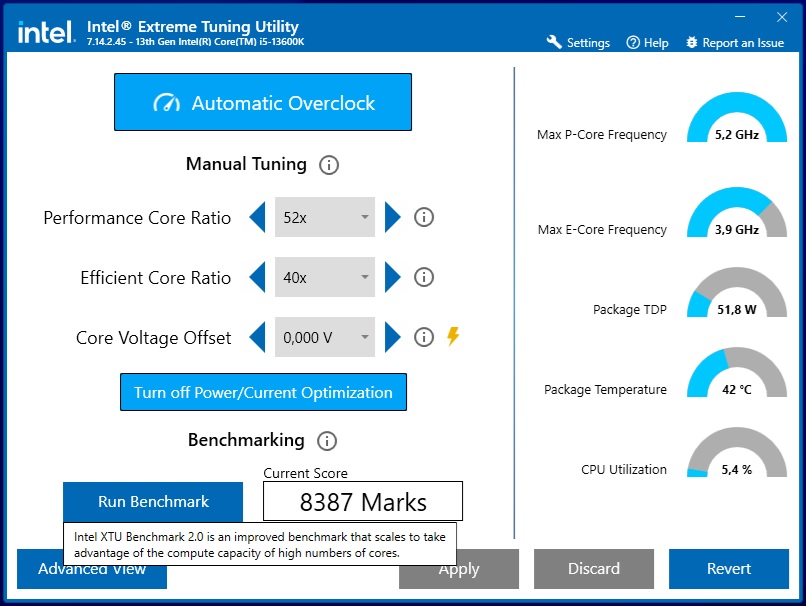
Task: Click the Max E-Core Frequency gauge
Action: [737, 212]
